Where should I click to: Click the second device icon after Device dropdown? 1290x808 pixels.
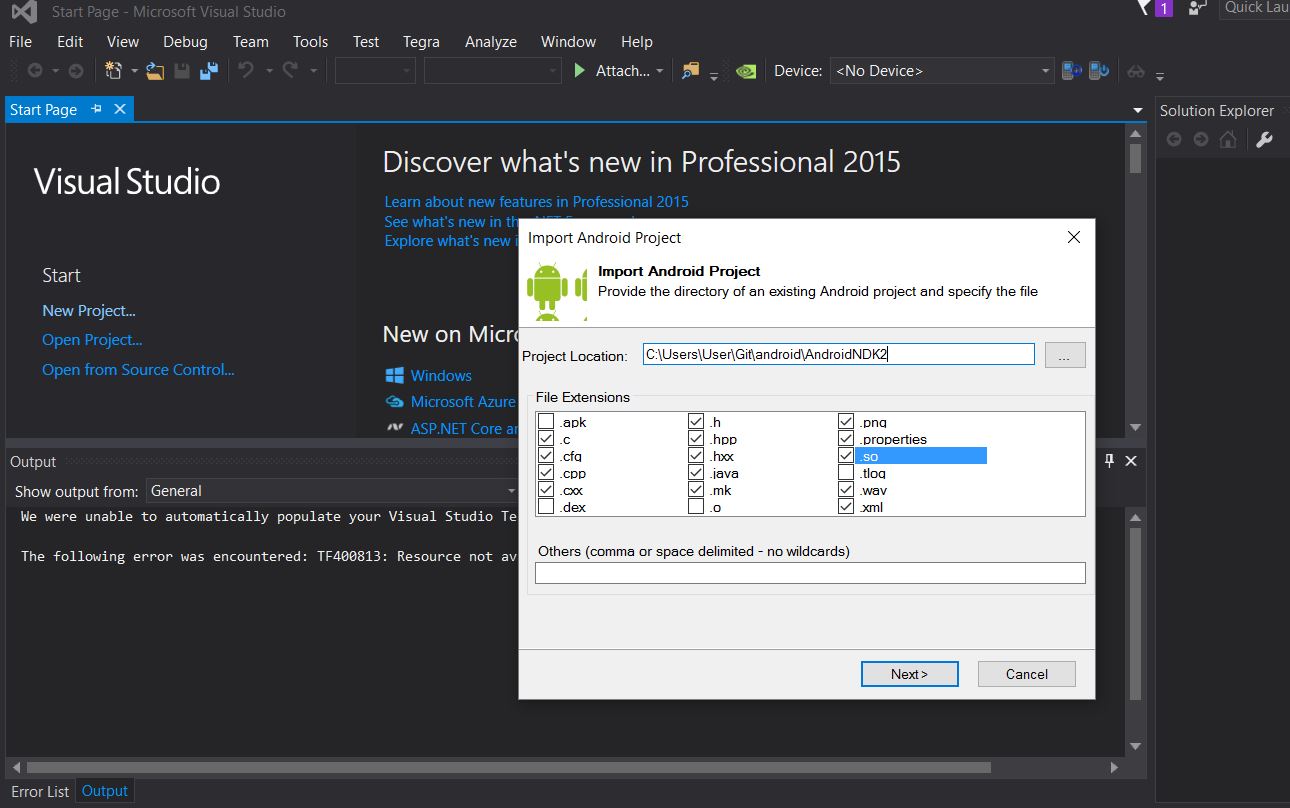point(1100,71)
